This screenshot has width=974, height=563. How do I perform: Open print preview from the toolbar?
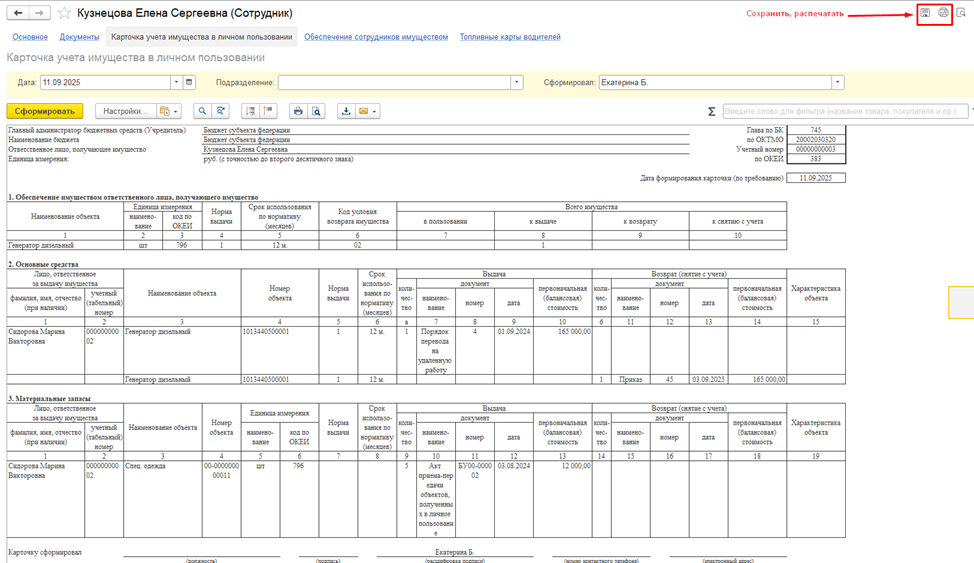316,111
